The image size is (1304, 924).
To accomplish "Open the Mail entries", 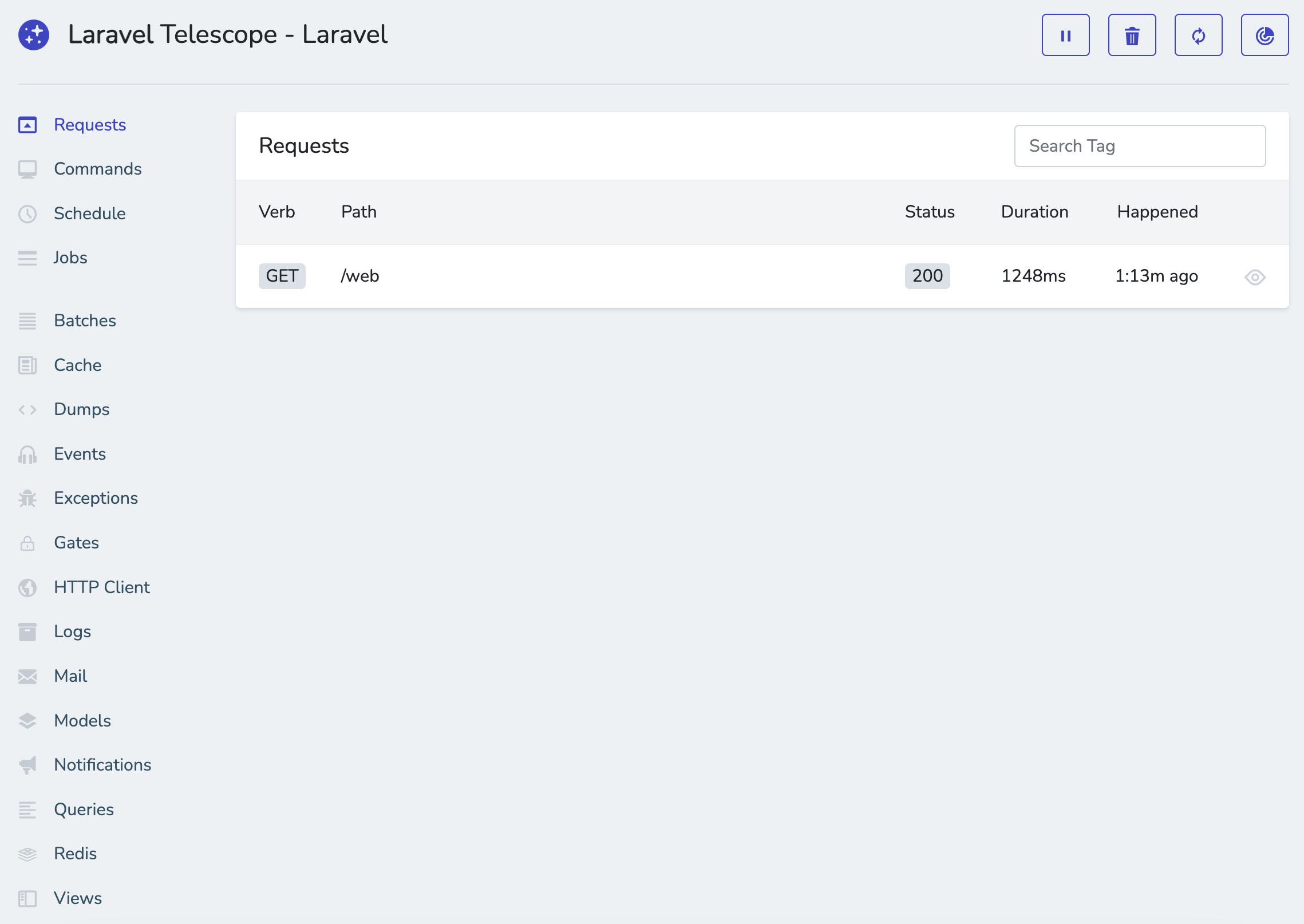I will click(70, 676).
